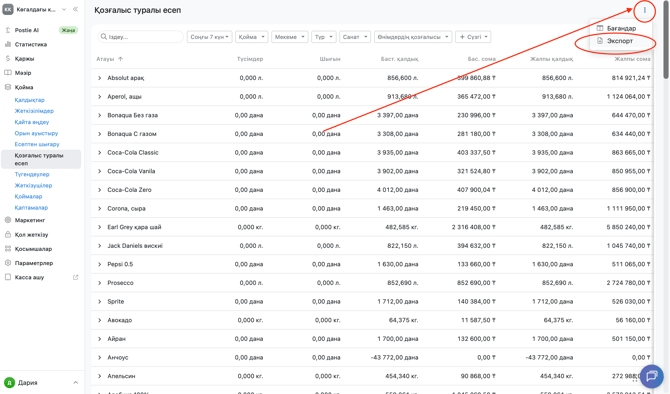Click the Corona, сыра product name
This screenshot has width=670, height=394.
tap(126, 209)
